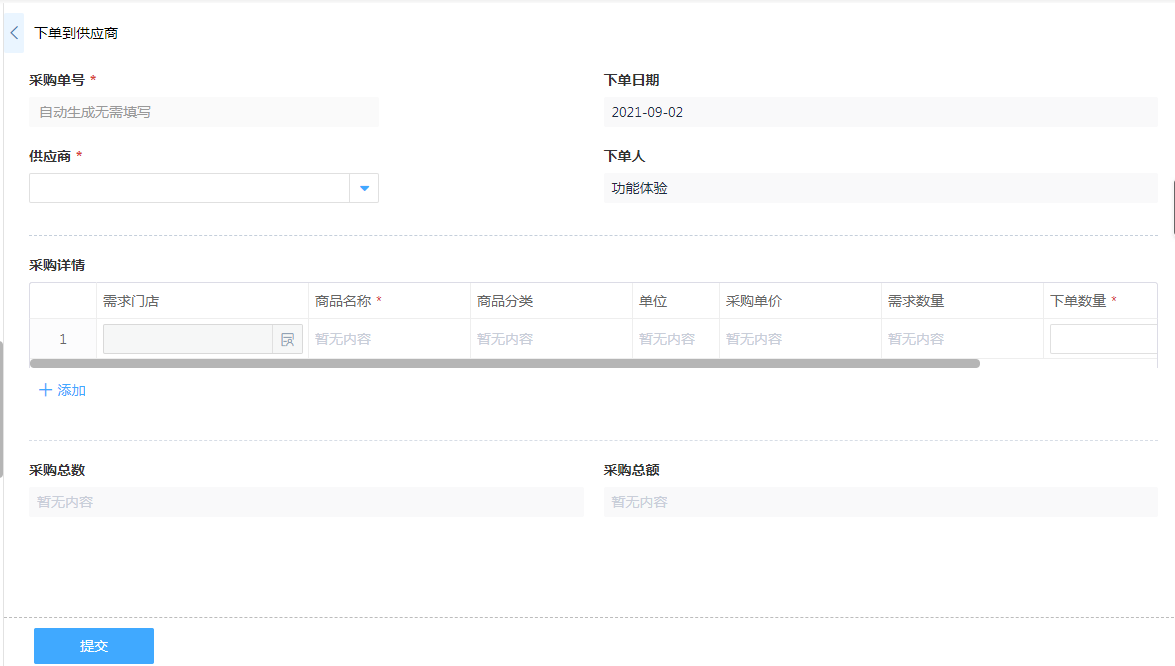Click the 采购单价 column header
Screen dimensions: 1175x666
pos(800,301)
